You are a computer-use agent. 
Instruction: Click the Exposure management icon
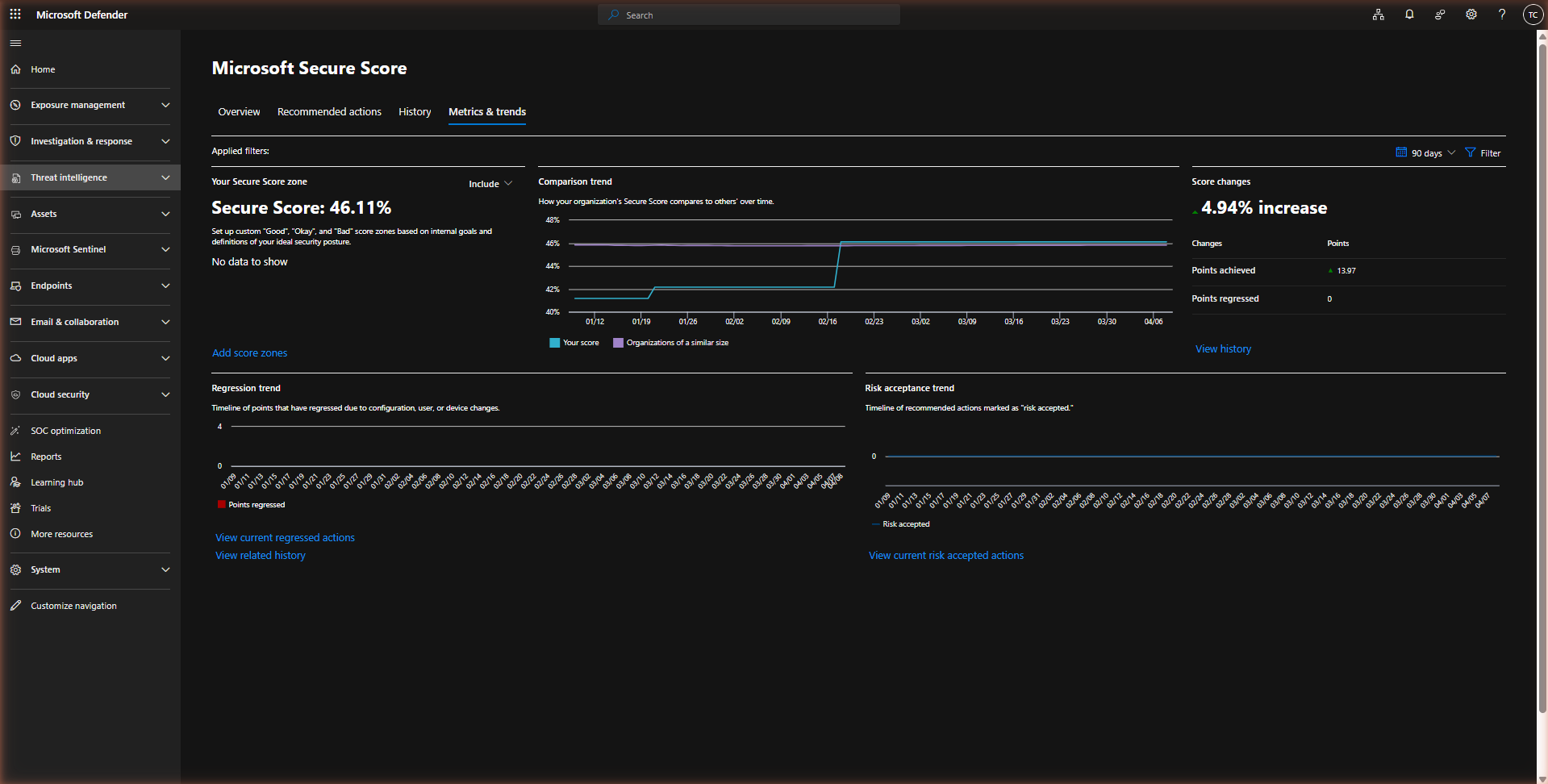coord(15,105)
